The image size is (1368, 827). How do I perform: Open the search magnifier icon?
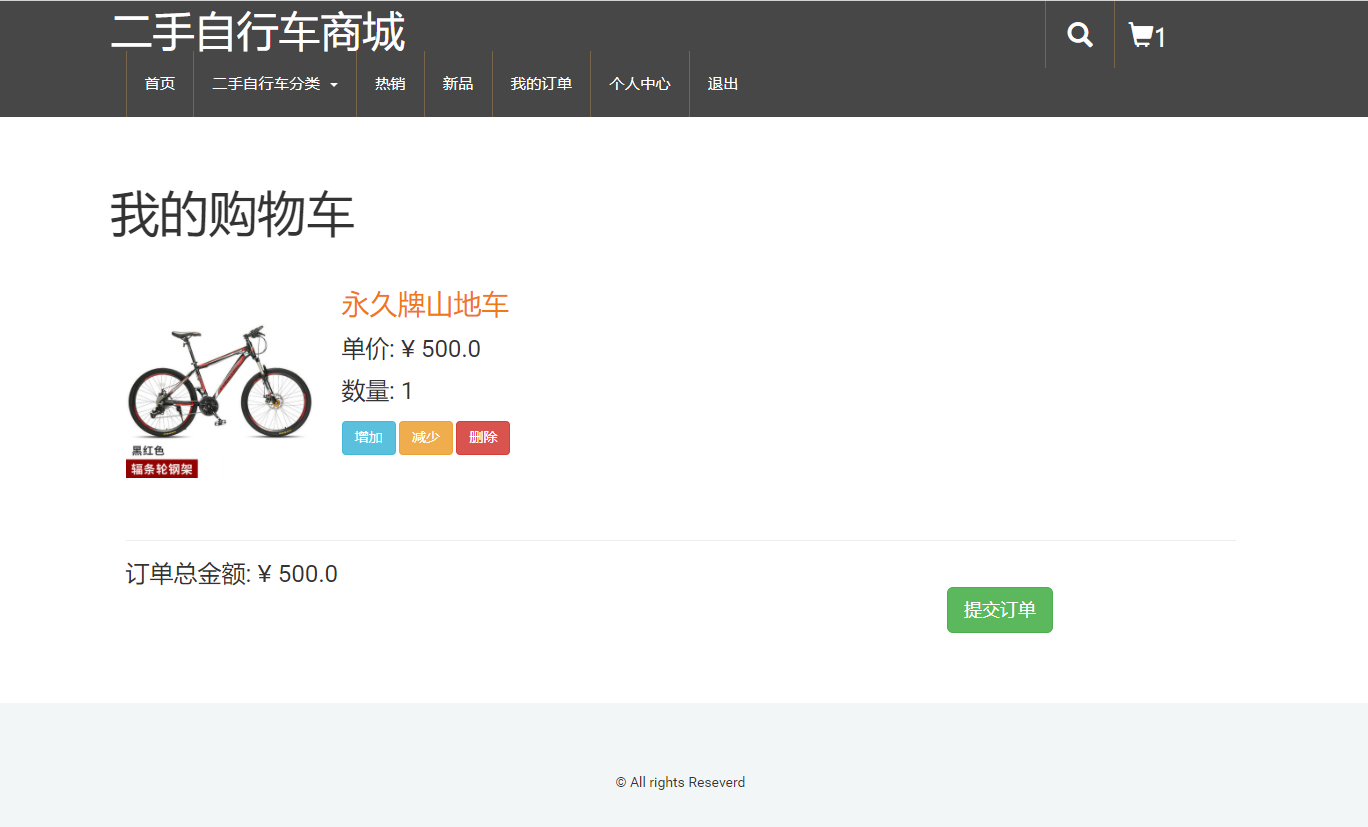pos(1080,35)
